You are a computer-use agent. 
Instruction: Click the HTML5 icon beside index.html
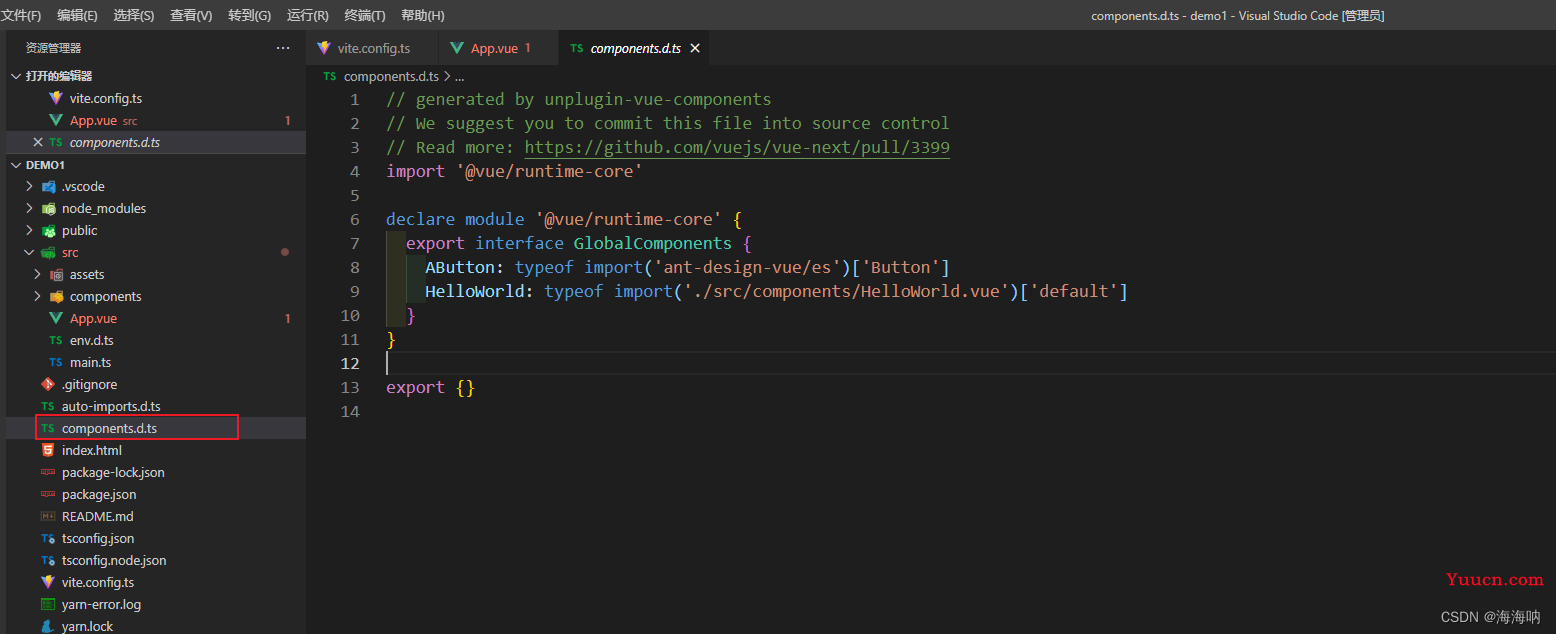click(48, 450)
